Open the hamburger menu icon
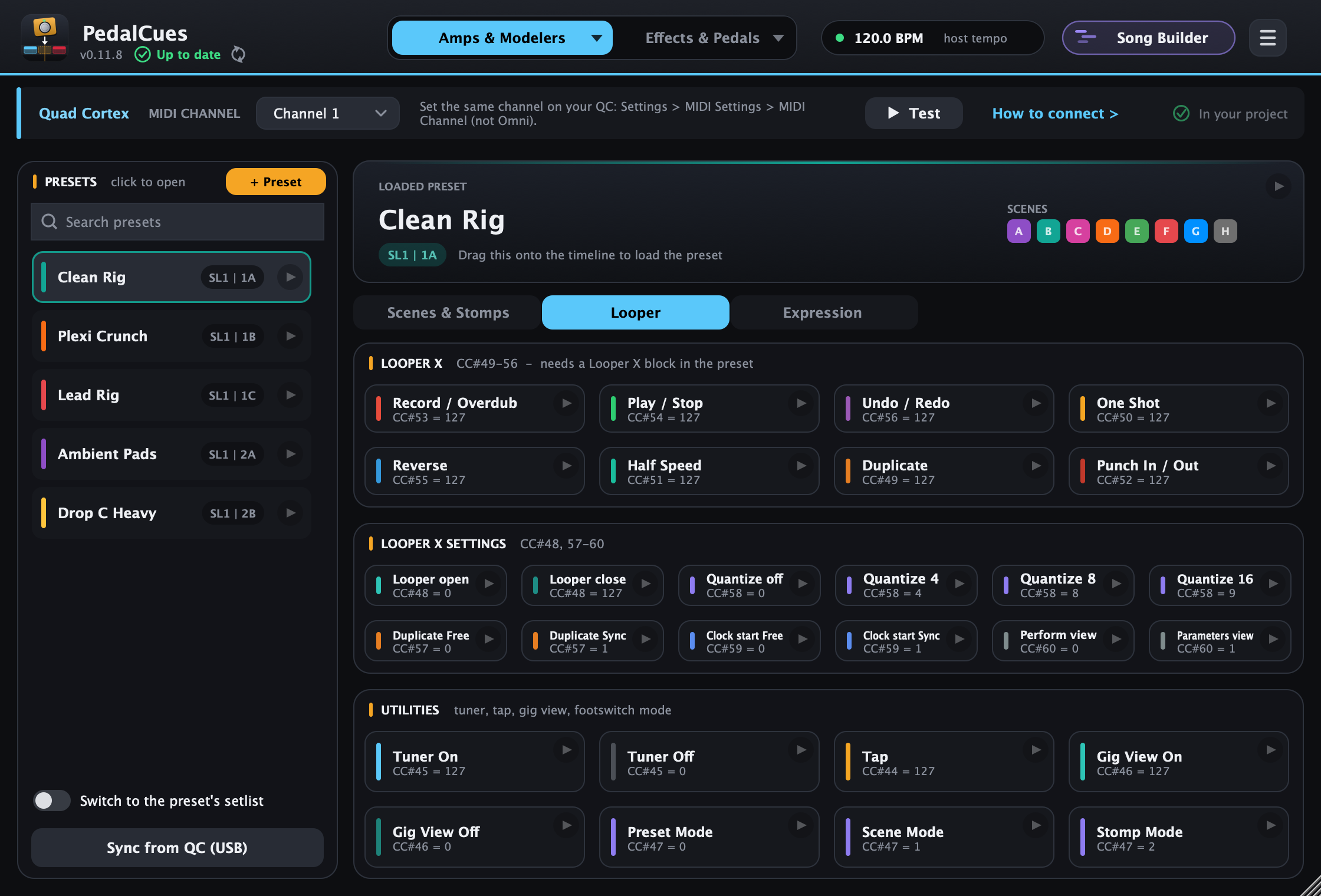 pos(1267,38)
